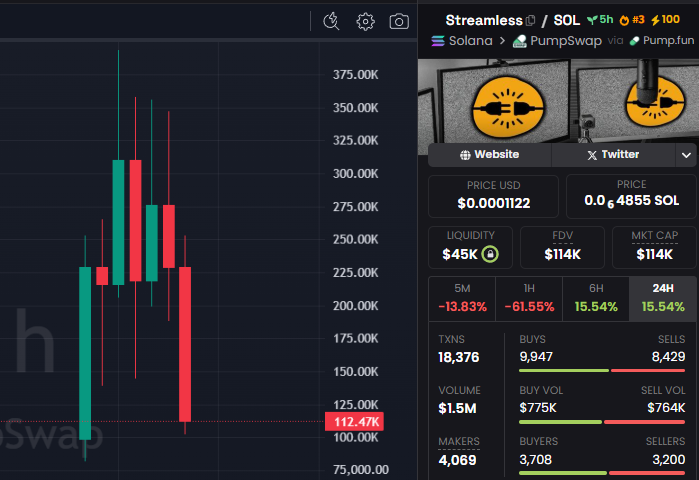Screen dimensions: 699x480
Task: Click the PRICE 4855 SOL box
Action: [631, 196]
